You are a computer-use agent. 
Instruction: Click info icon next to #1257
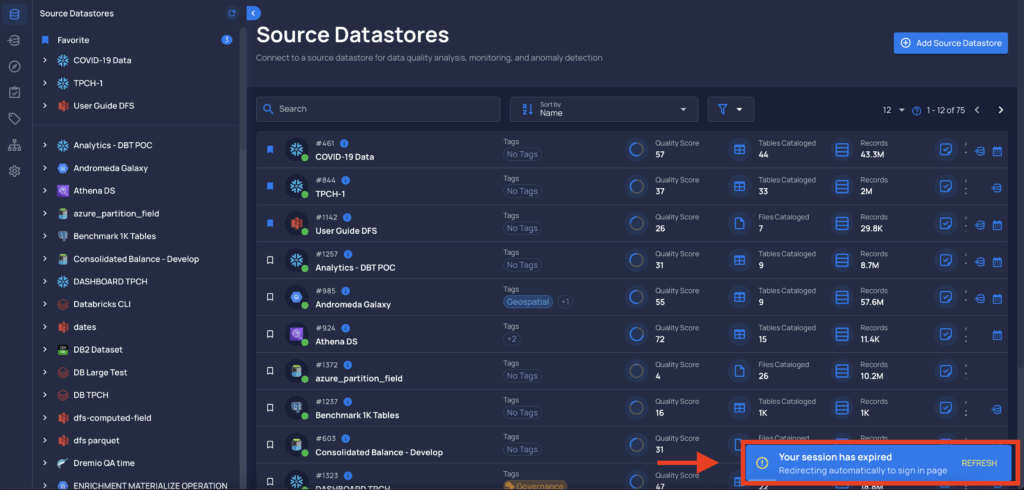pyautogui.click(x=347, y=254)
